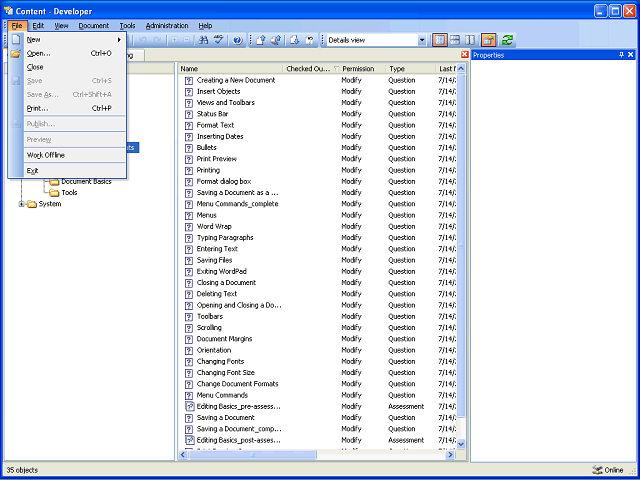
Task: Click the list's scroll up arrow
Action: click(x=461, y=69)
